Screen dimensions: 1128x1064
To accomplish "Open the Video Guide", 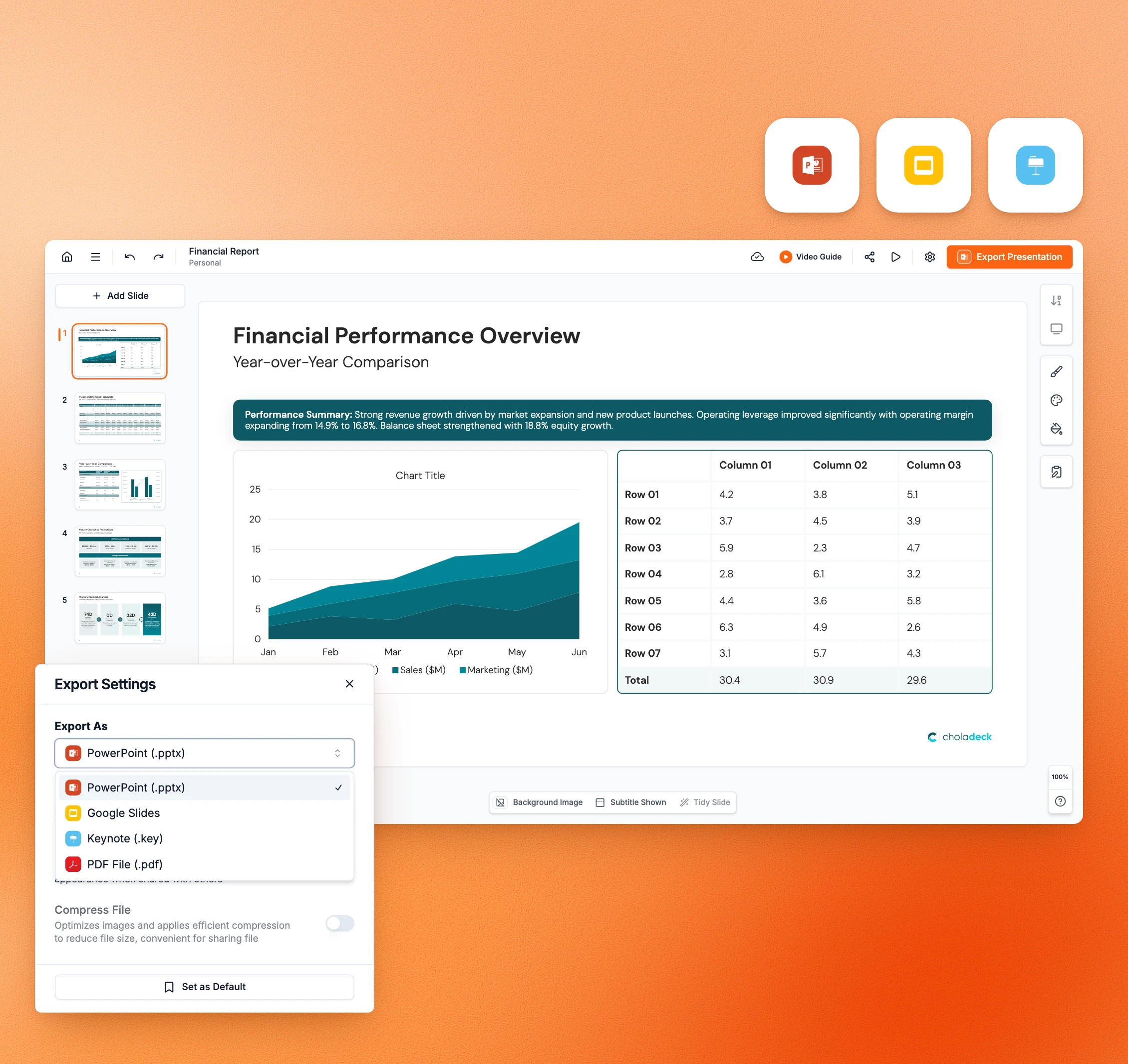I will (810, 257).
